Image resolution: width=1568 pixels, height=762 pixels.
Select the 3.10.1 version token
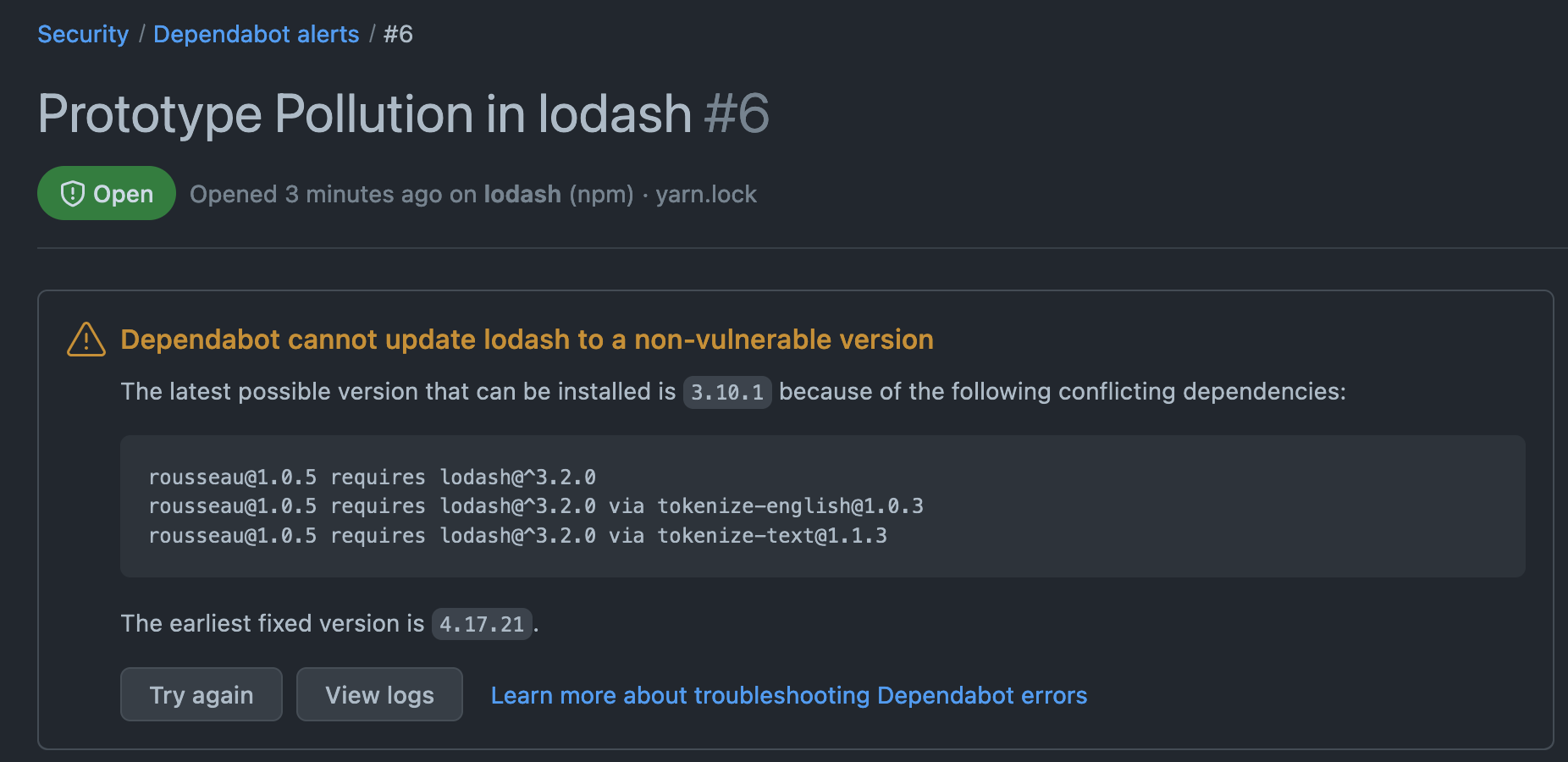pos(726,392)
